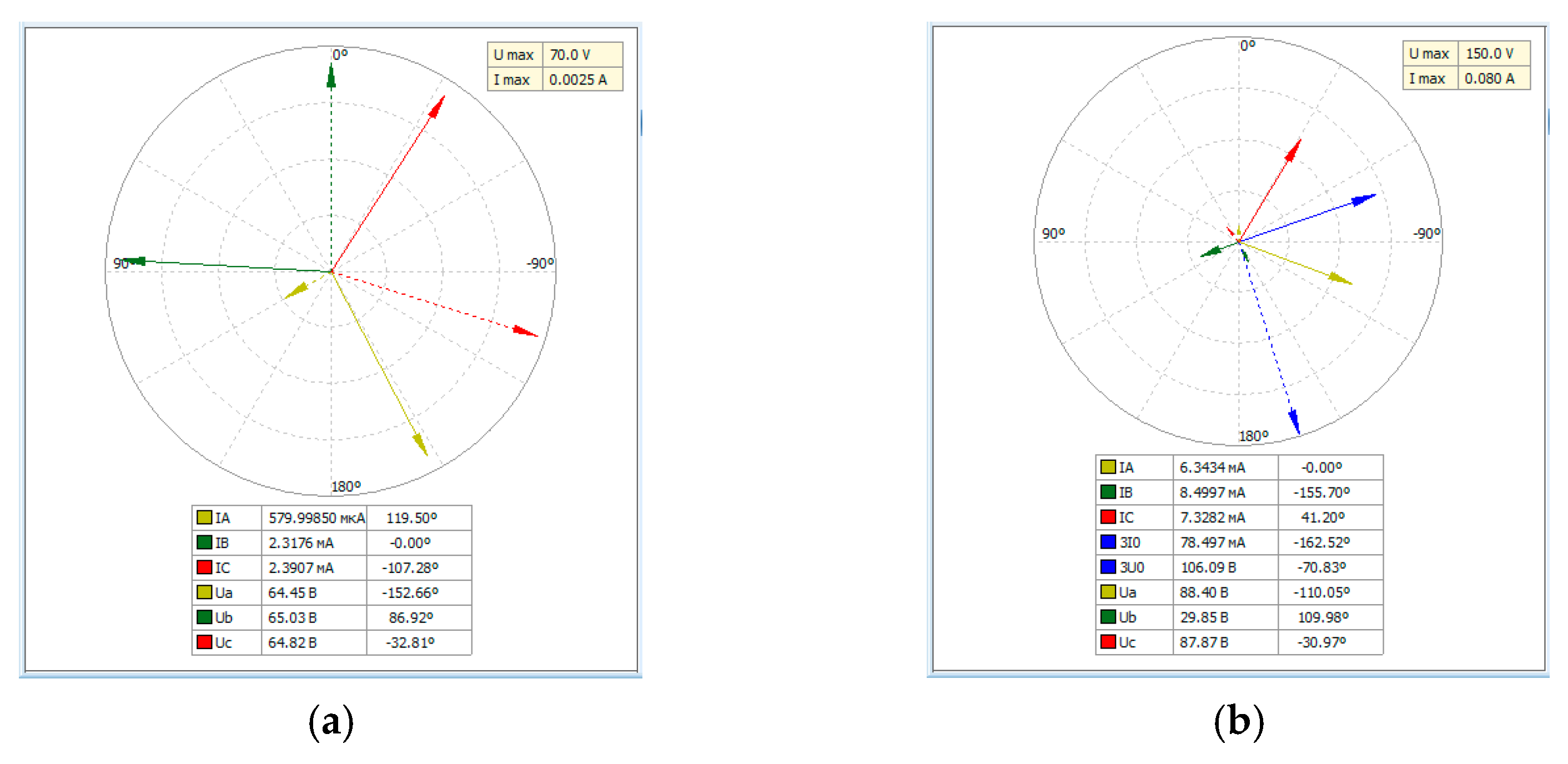Click the dashed red arrow tip on left diagram
This screenshot has width=1568, height=764.
[x=530, y=333]
